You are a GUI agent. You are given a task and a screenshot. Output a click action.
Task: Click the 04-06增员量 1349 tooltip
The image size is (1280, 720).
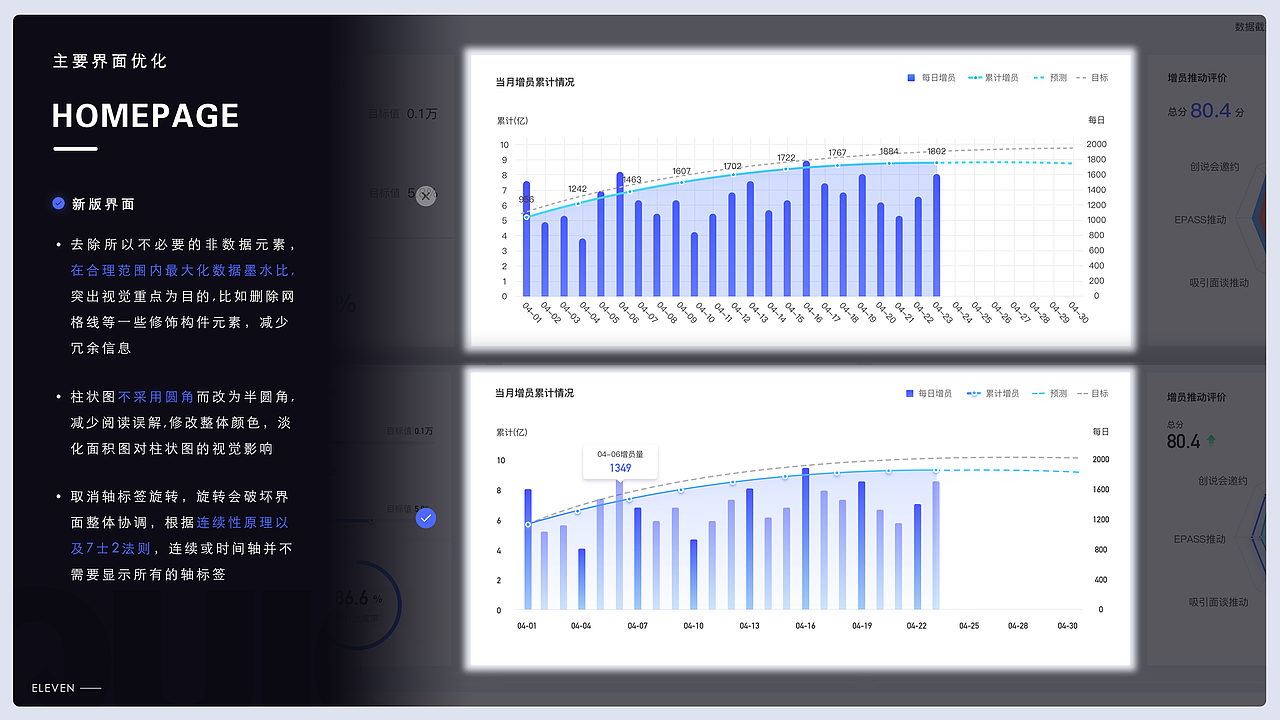pyautogui.click(x=620, y=461)
